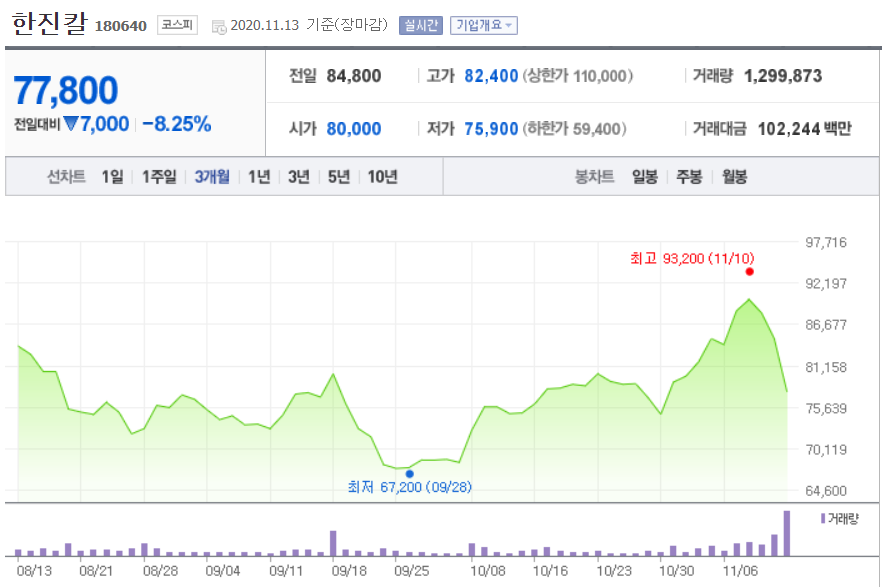Show the 월봉 monthly candle chart
Image resolution: width=882 pixels, height=587 pixels.
pos(735,177)
